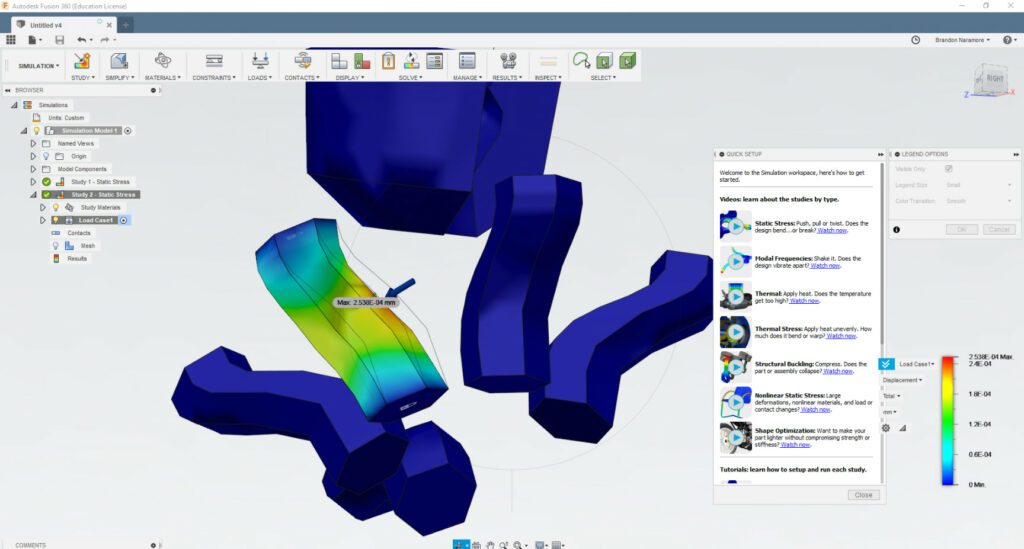Click the Structural Loads icon
The image size is (1024, 549).
click(x=260, y=61)
